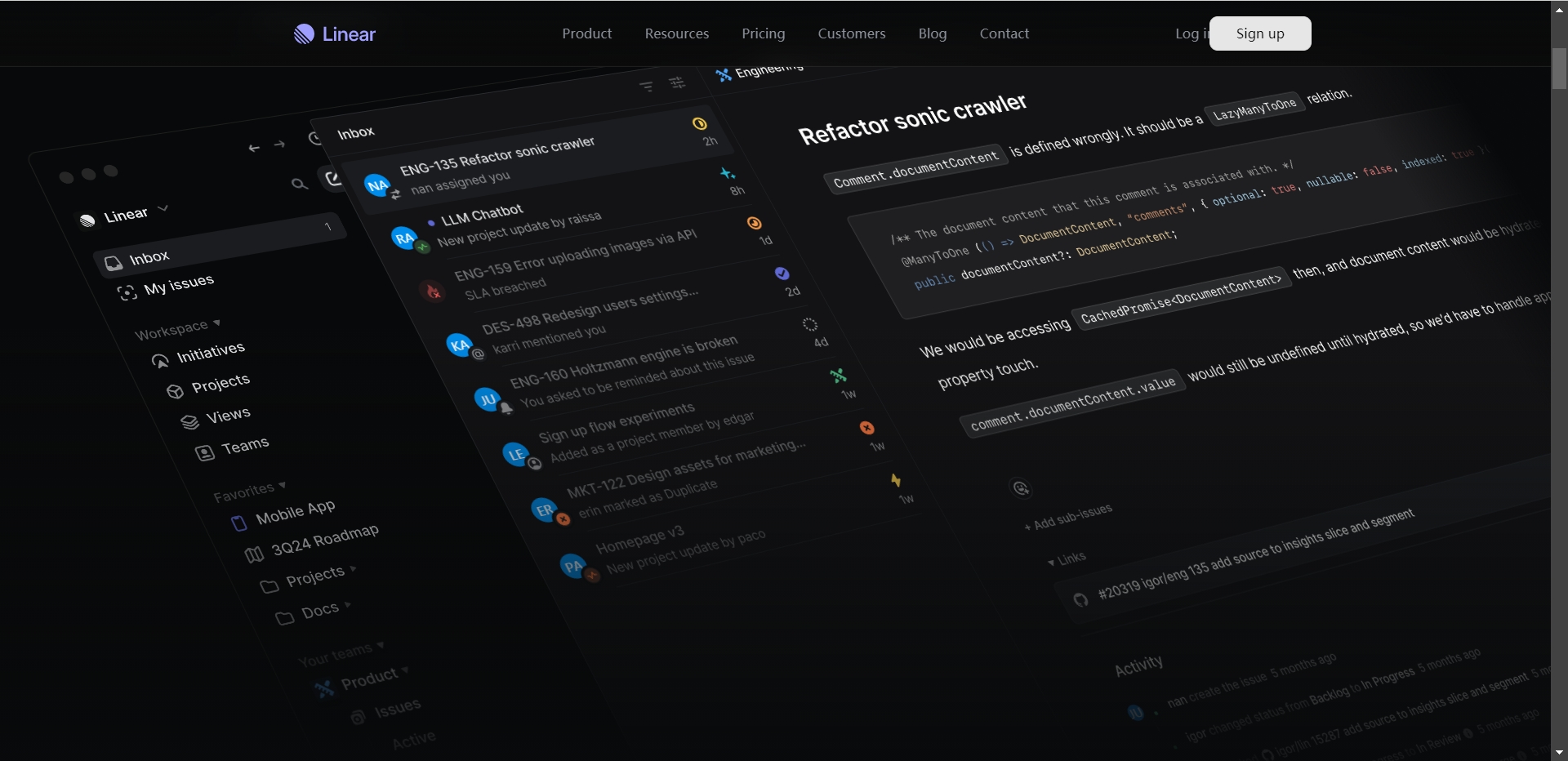This screenshot has height=761, width=1568.
Task: Click the RA avatar on LLM Chatbot row
Action: pos(404,238)
